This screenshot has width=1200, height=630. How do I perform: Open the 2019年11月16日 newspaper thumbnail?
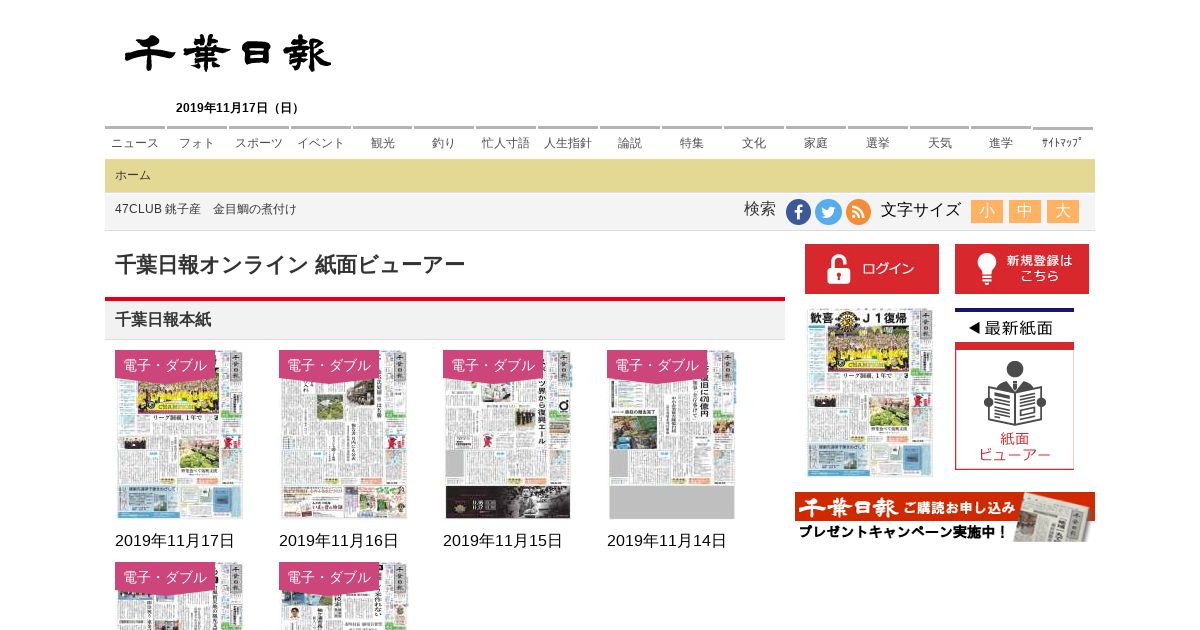tap(343, 434)
